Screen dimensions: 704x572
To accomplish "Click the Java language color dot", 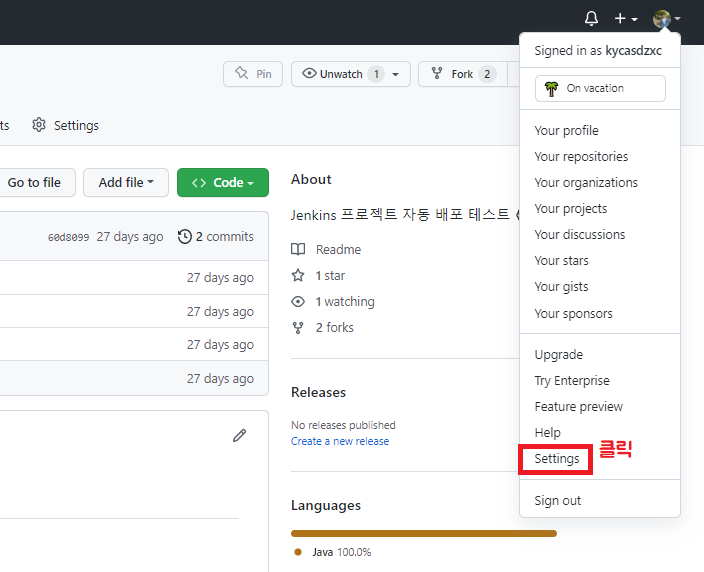I will point(298,552).
